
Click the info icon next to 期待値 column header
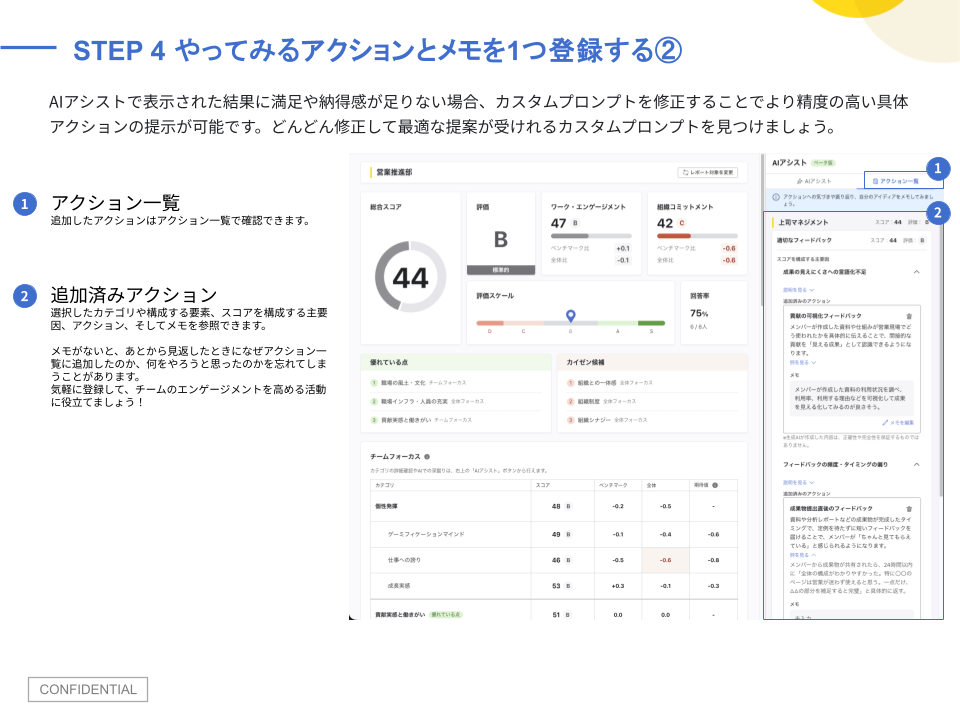[715, 485]
